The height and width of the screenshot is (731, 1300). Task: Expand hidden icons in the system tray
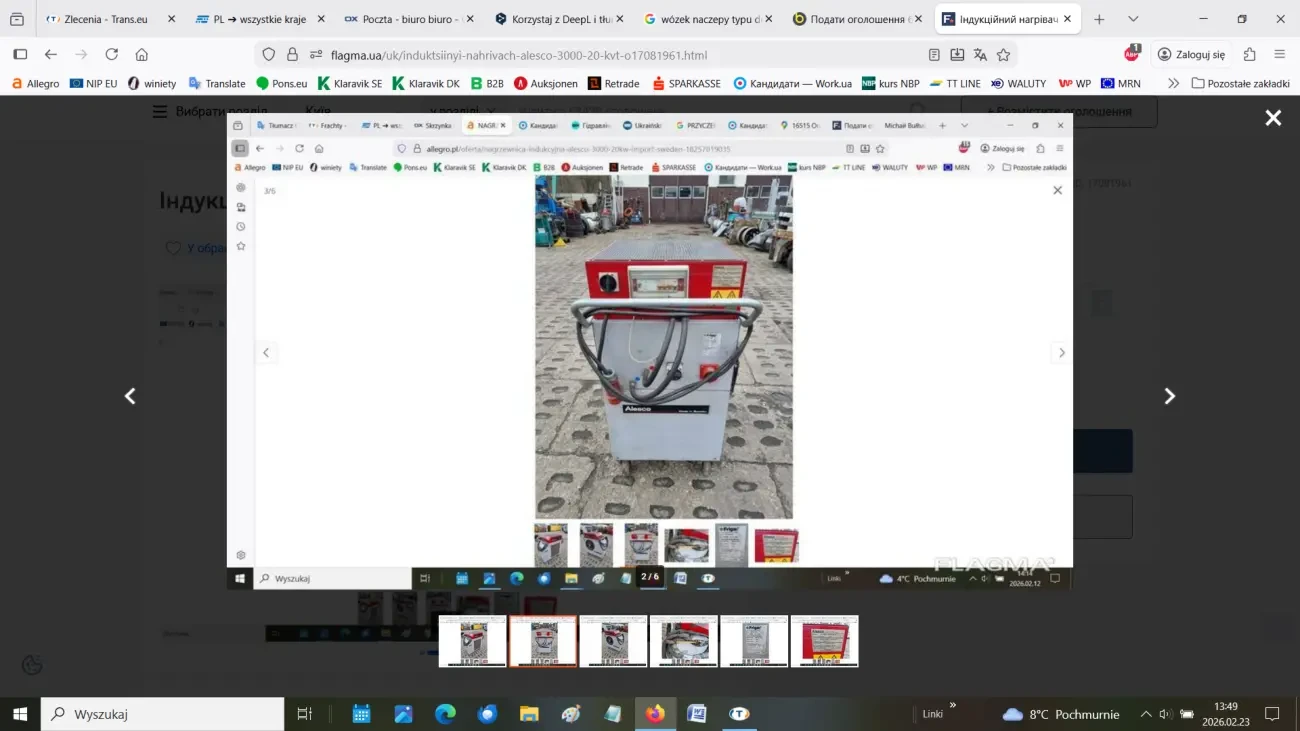(x=1145, y=714)
